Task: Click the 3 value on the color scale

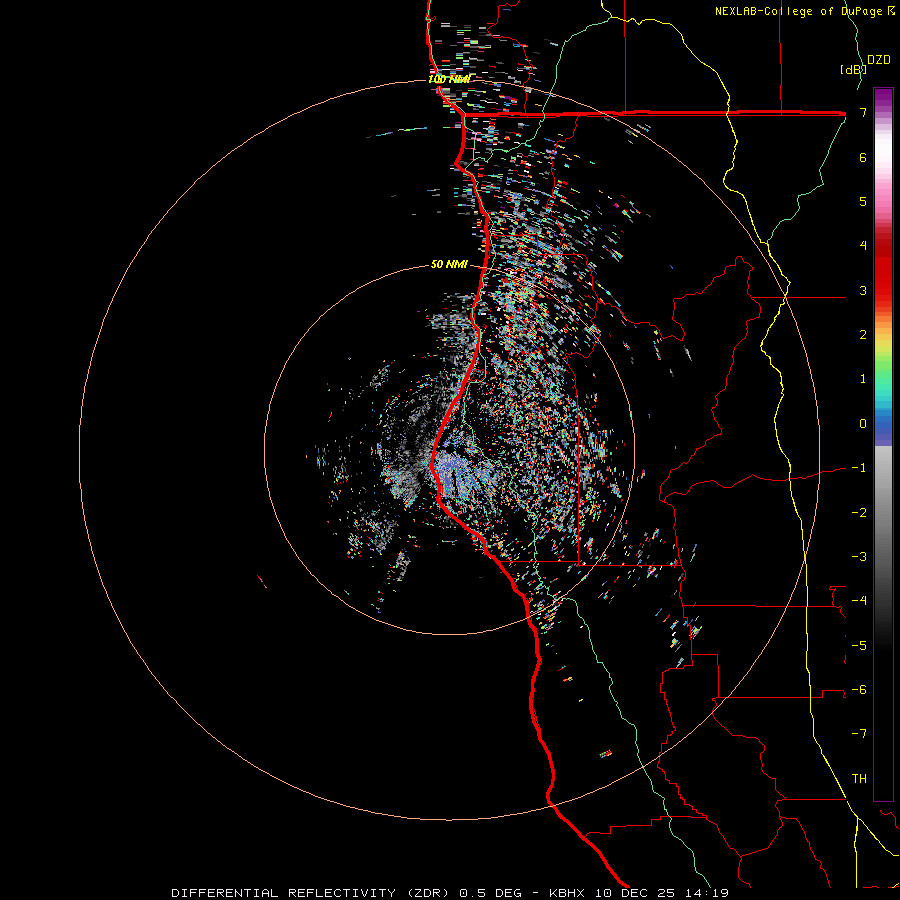Action: [x=863, y=290]
